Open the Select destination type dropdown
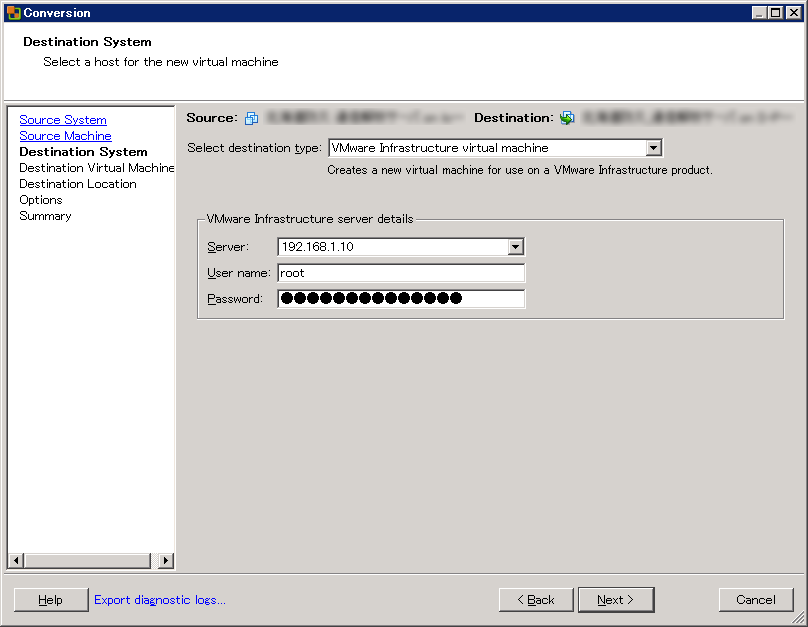 653,148
